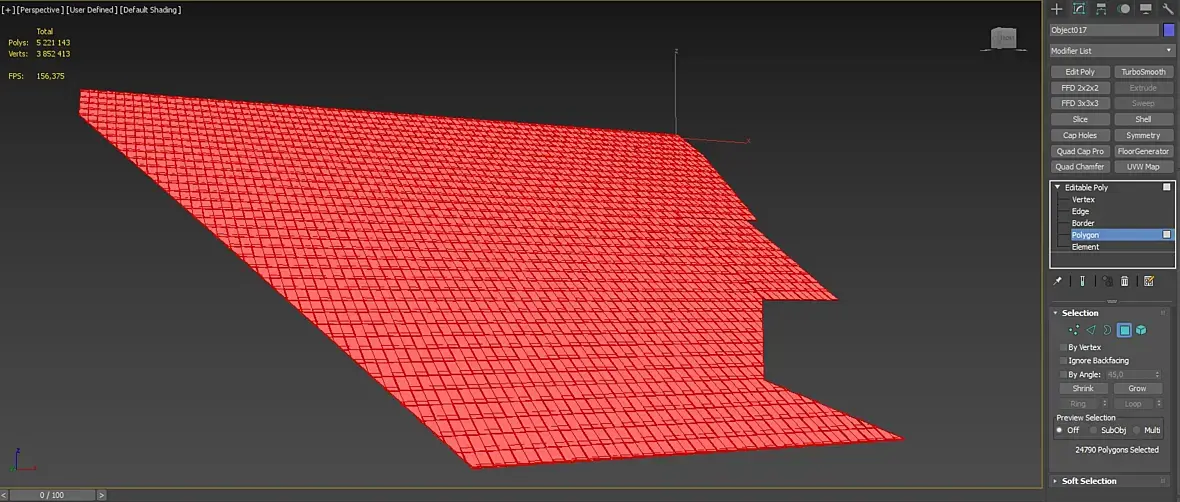Open the Display panel tab
The height and width of the screenshot is (502, 1180).
1145,9
